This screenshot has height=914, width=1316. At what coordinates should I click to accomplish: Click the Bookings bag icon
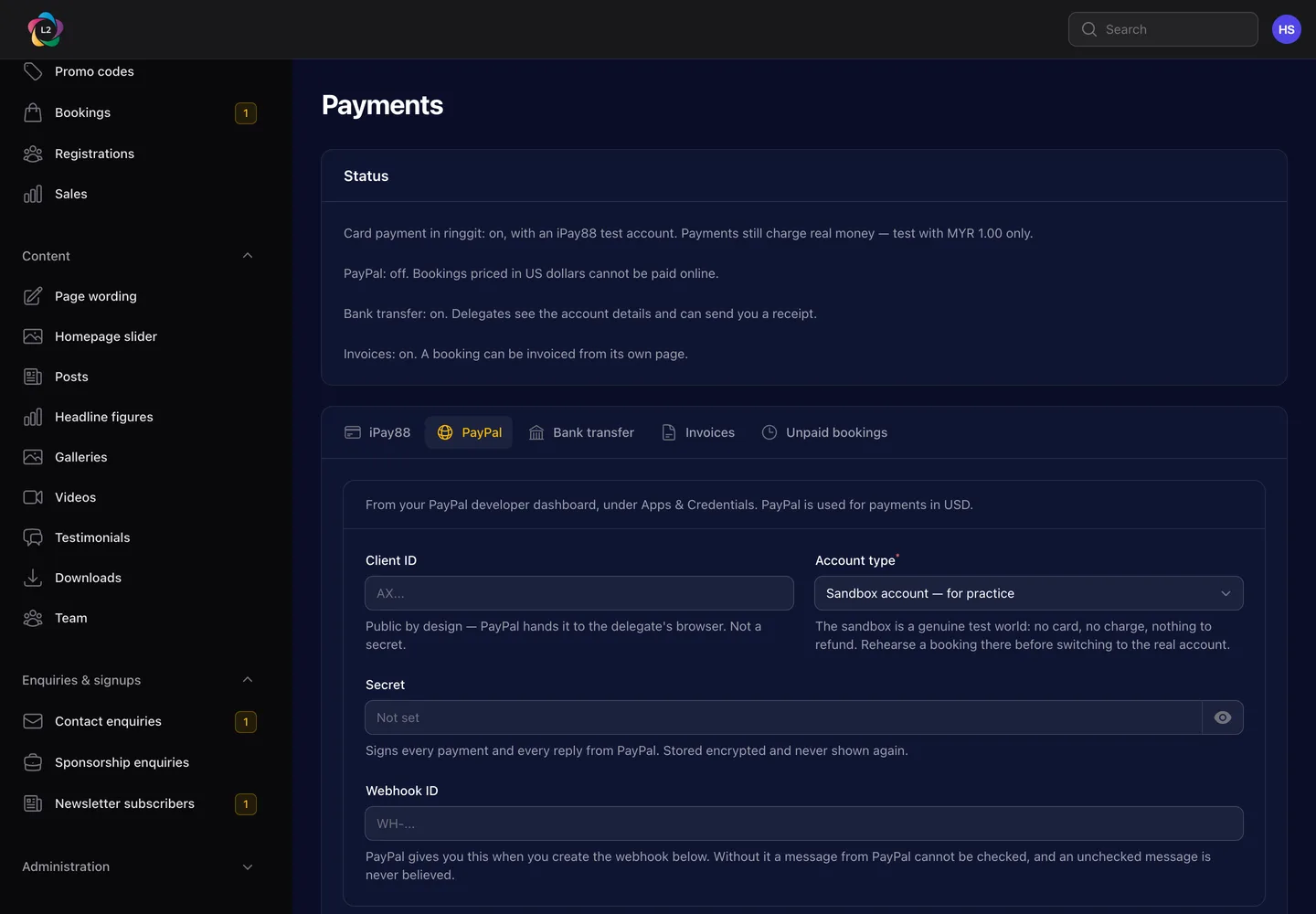(x=33, y=112)
